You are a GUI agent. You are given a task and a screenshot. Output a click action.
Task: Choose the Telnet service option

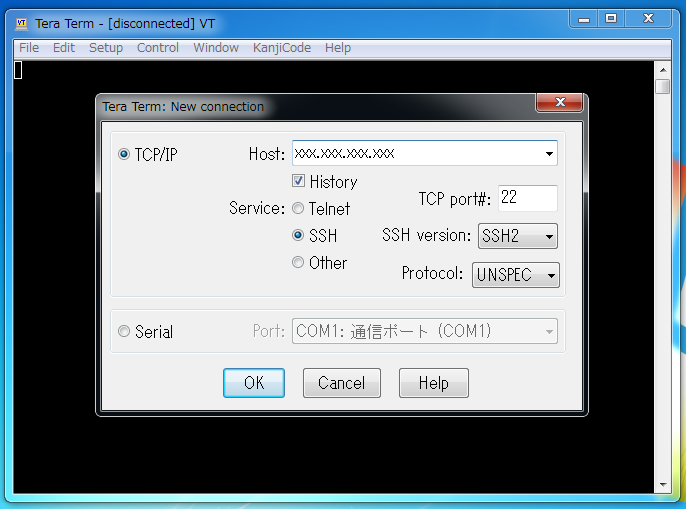(298, 208)
